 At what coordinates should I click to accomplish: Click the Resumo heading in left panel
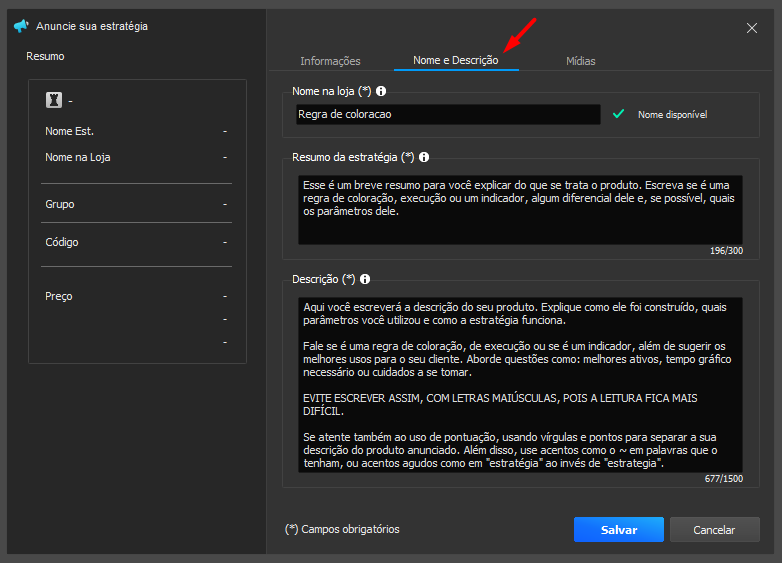45,56
